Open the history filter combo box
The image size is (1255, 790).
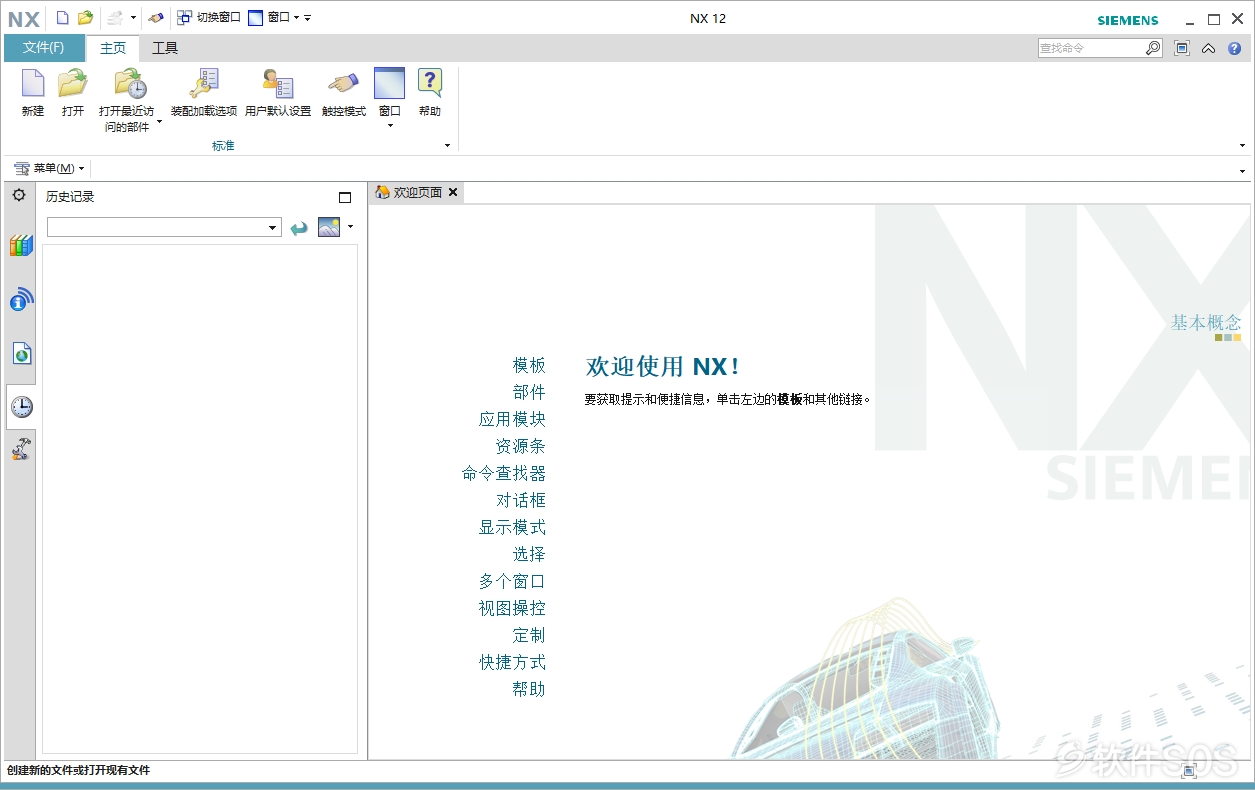(164, 228)
